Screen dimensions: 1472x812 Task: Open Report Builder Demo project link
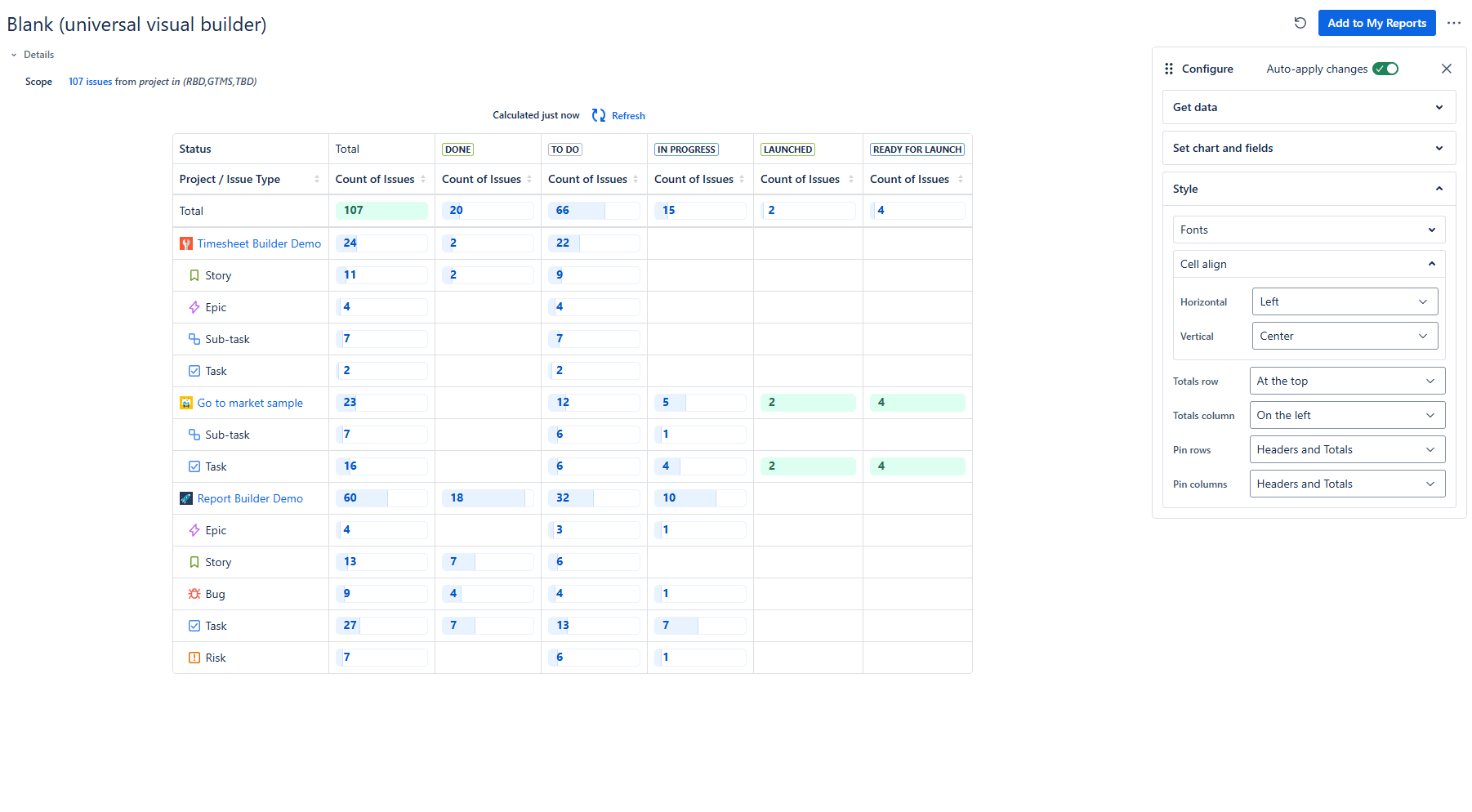click(x=250, y=498)
